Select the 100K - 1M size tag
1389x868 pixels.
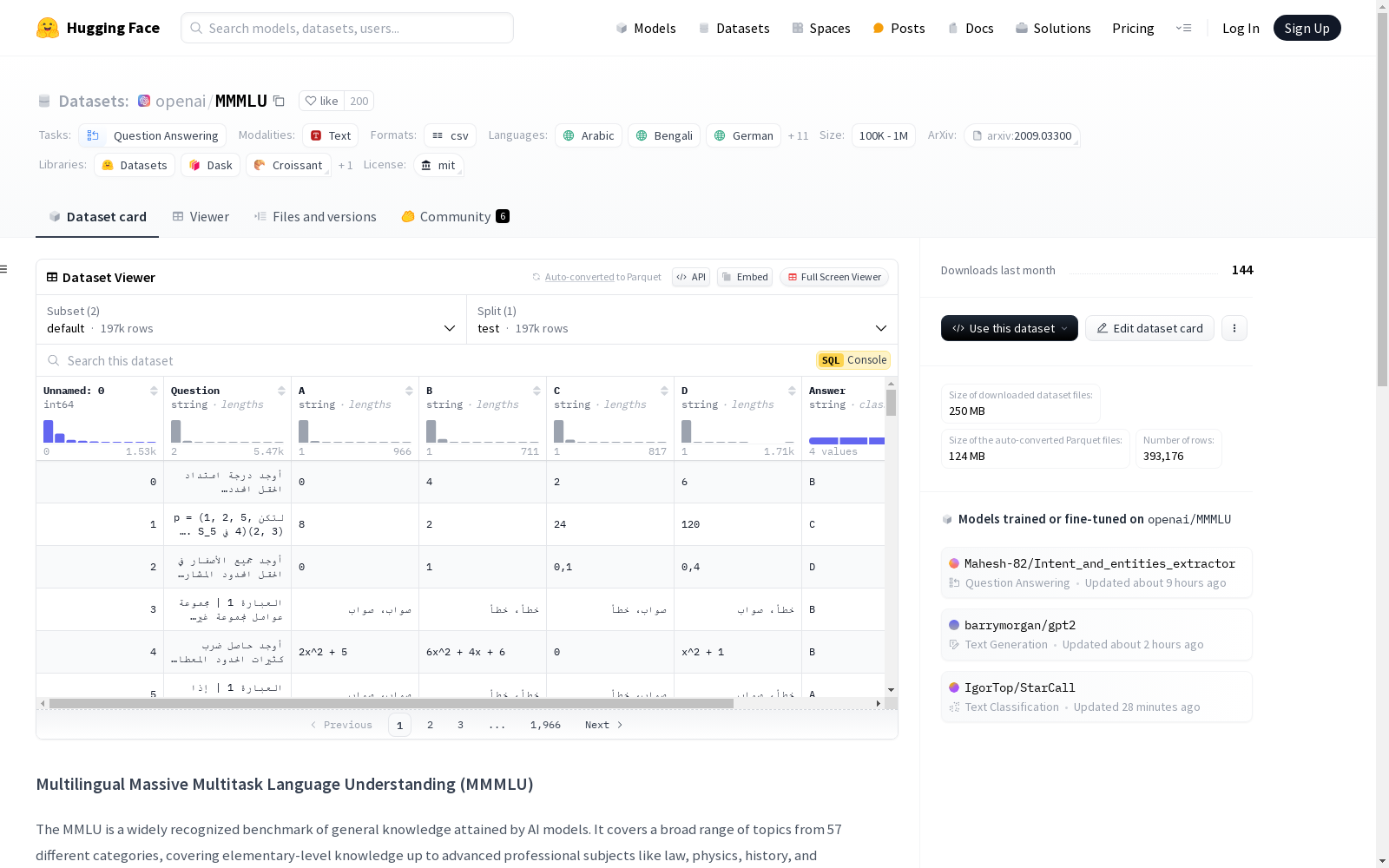pos(884,135)
